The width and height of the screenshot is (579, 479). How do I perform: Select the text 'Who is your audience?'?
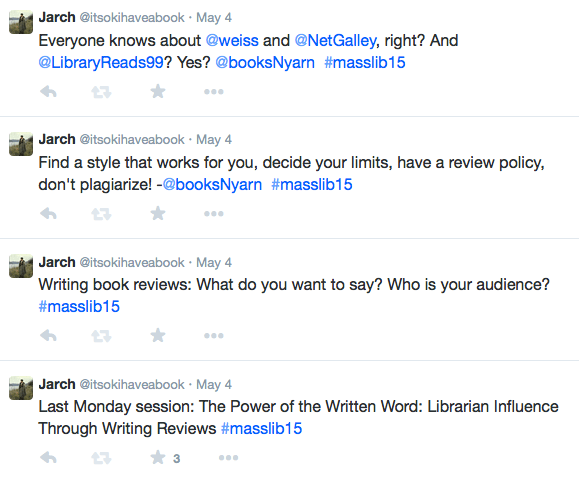(469, 285)
